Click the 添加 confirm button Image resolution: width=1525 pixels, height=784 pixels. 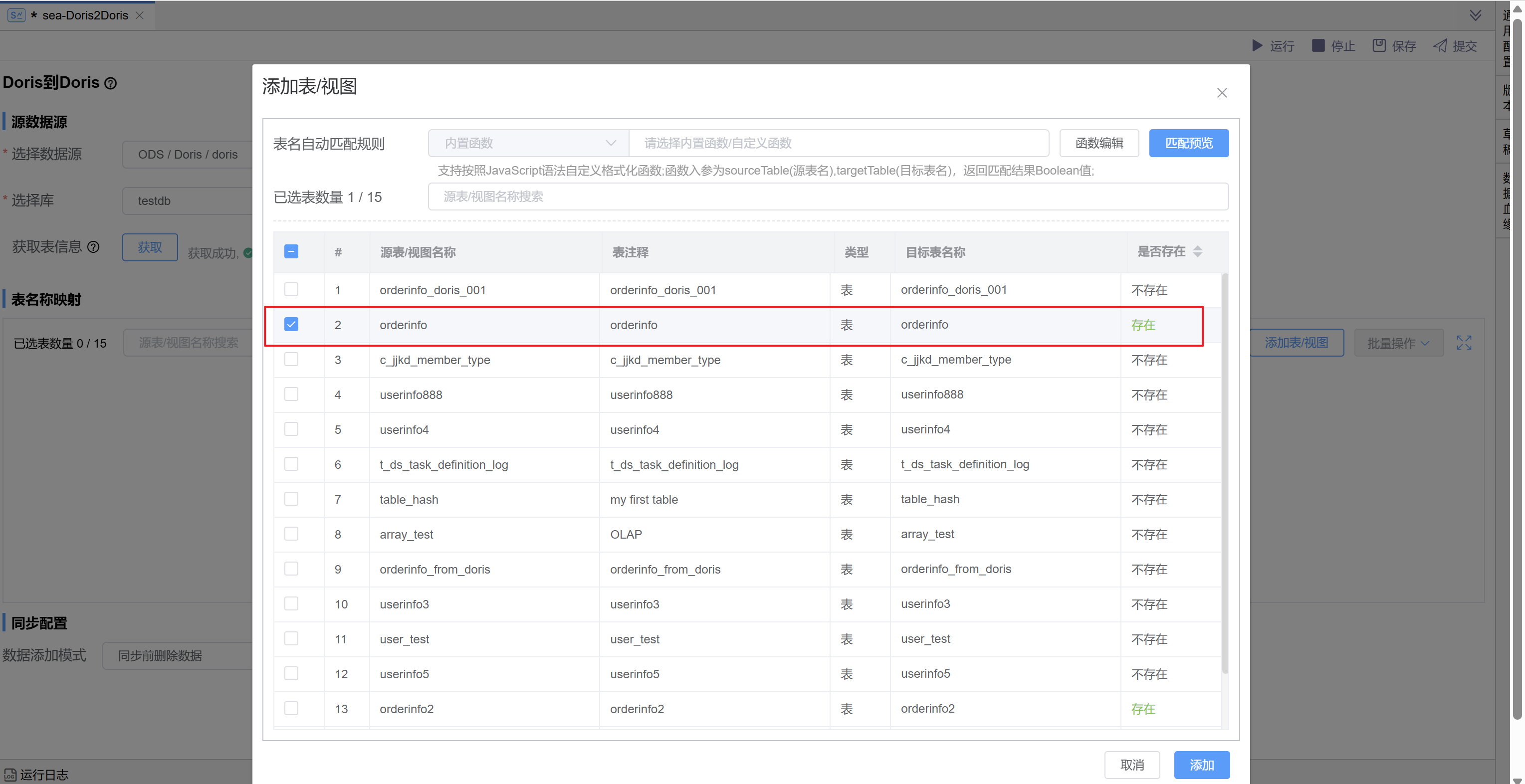click(1201, 765)
